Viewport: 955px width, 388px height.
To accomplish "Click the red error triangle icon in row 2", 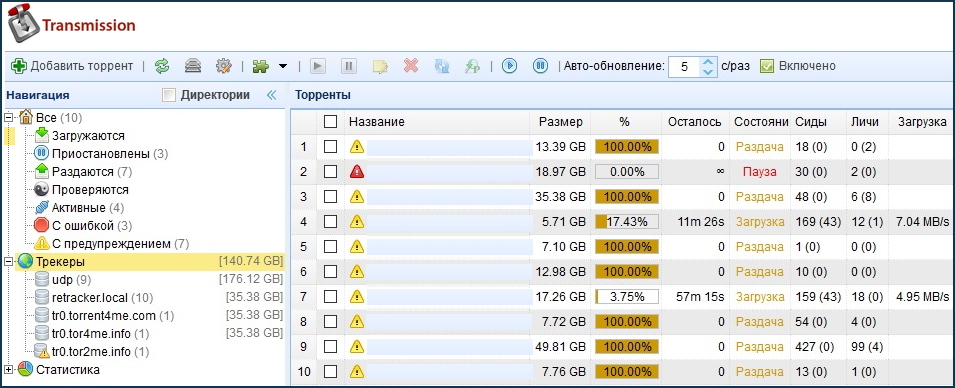I will pos(357,172).
